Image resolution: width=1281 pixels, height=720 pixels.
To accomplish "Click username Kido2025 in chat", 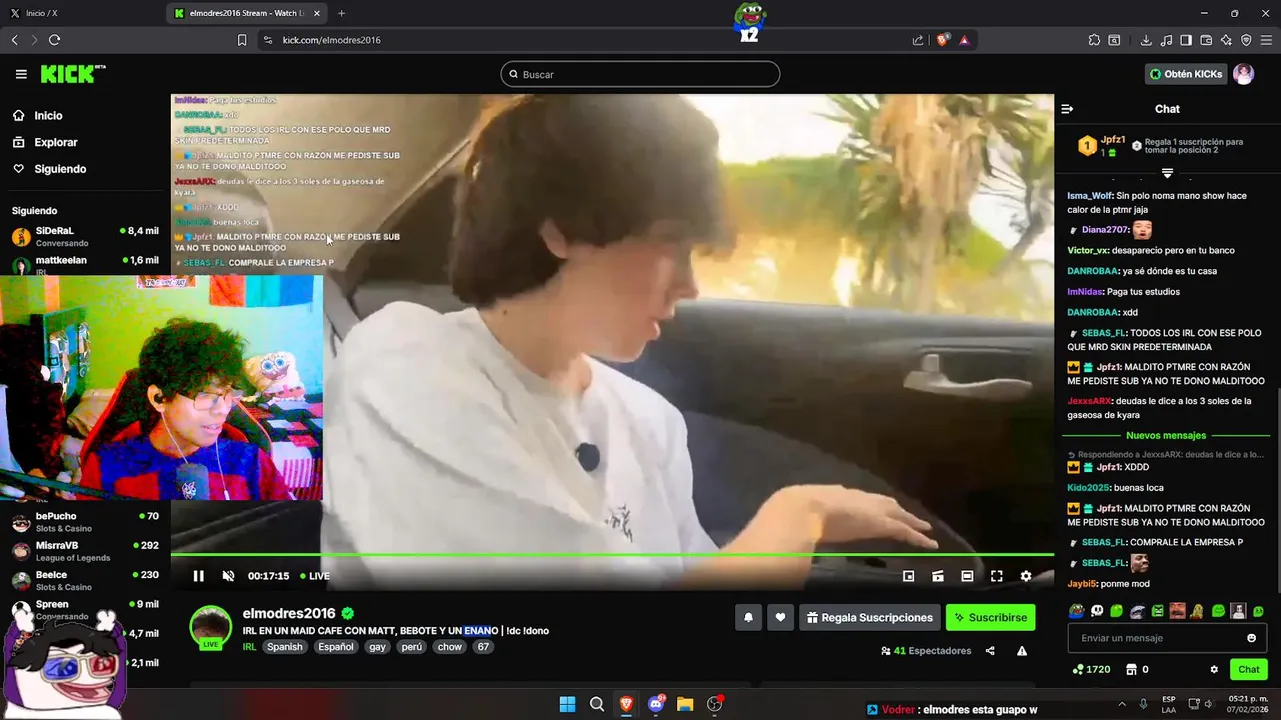I will (1088, 488).
